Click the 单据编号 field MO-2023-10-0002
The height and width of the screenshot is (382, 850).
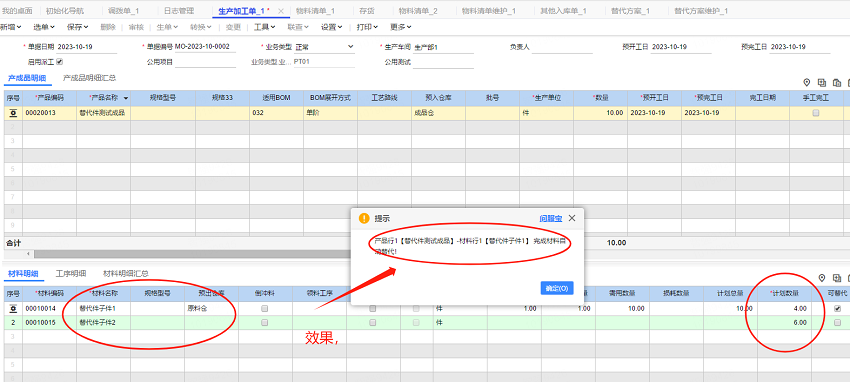205,47
